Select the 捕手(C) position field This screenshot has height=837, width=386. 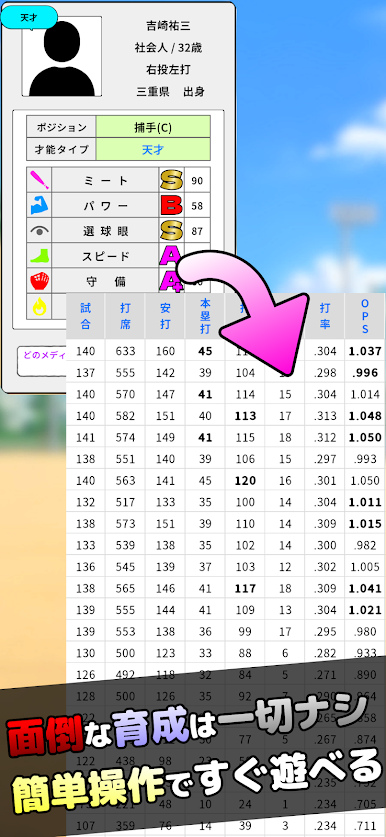point(153,127)
